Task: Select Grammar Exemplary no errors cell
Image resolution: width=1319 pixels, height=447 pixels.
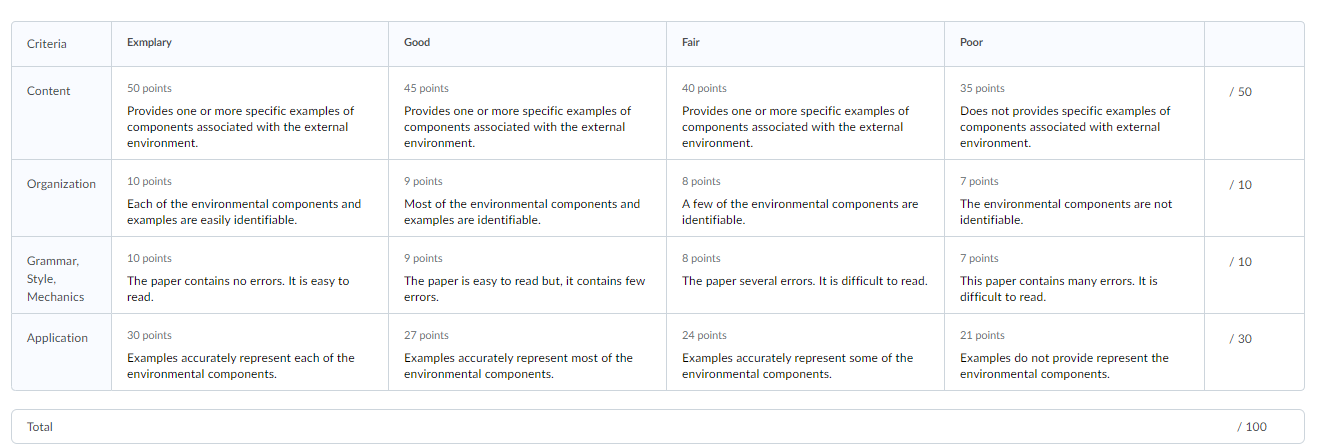Action: click(x=249, y=275)
